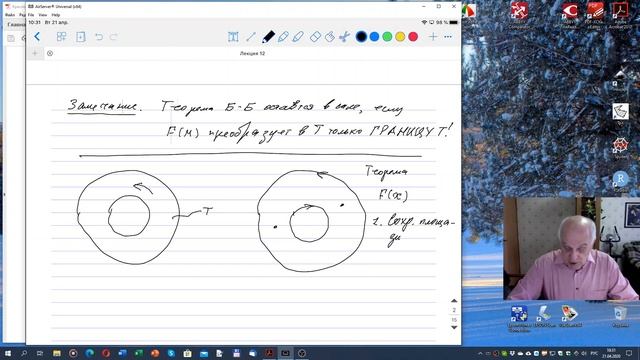Image resolution: width=640 pixels, height=360 pixels.
Task: Go to next page with down arrow
Action: coord(454,327)
